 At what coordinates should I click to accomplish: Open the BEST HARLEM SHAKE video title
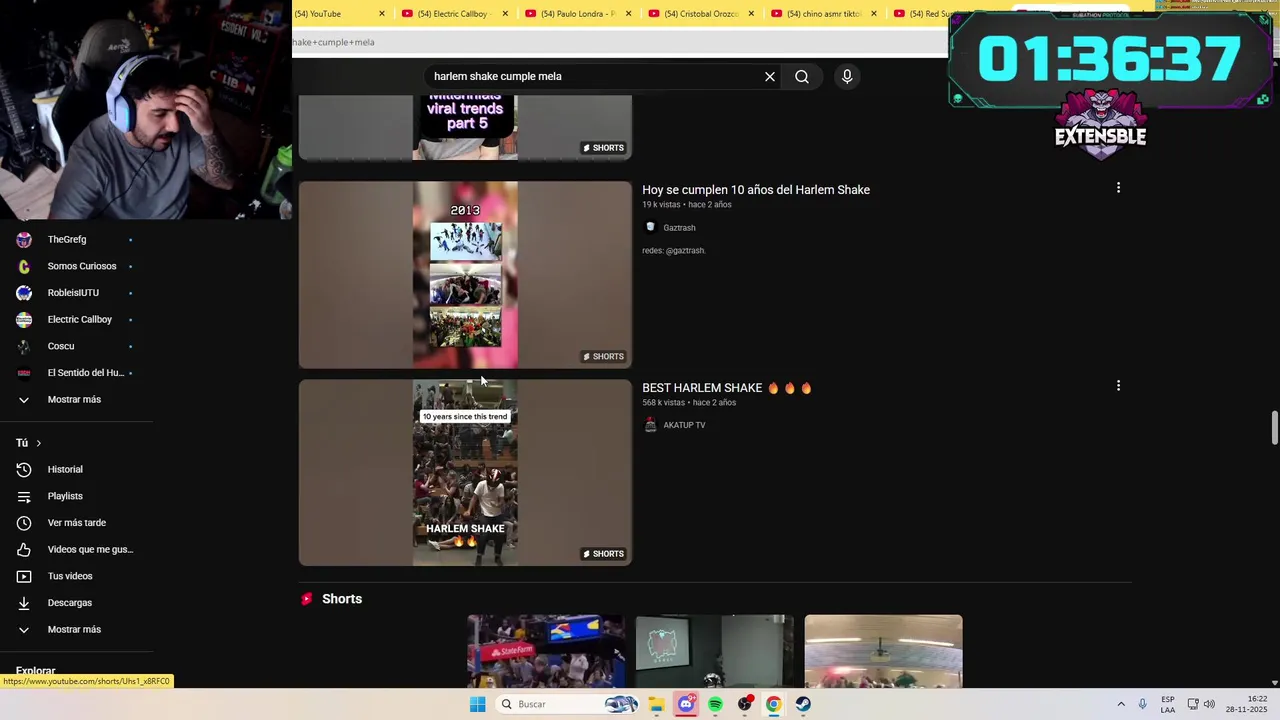pyautogui.click(x=727, y=388)
